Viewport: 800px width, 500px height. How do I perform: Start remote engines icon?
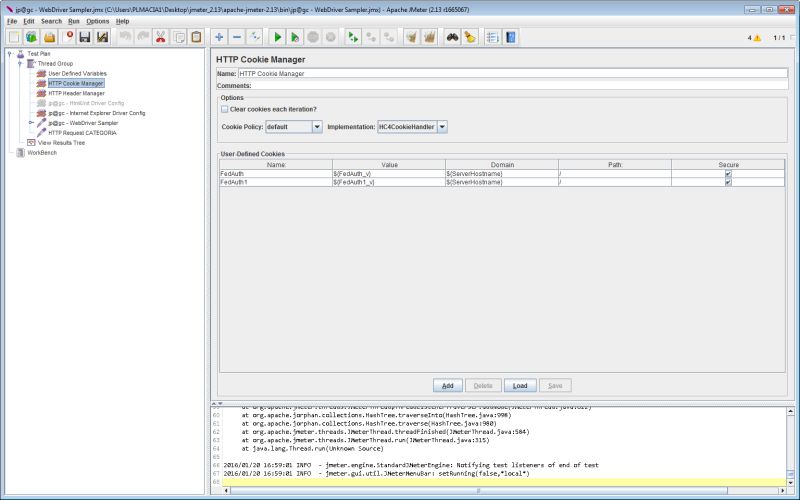(x=353, y=37)
